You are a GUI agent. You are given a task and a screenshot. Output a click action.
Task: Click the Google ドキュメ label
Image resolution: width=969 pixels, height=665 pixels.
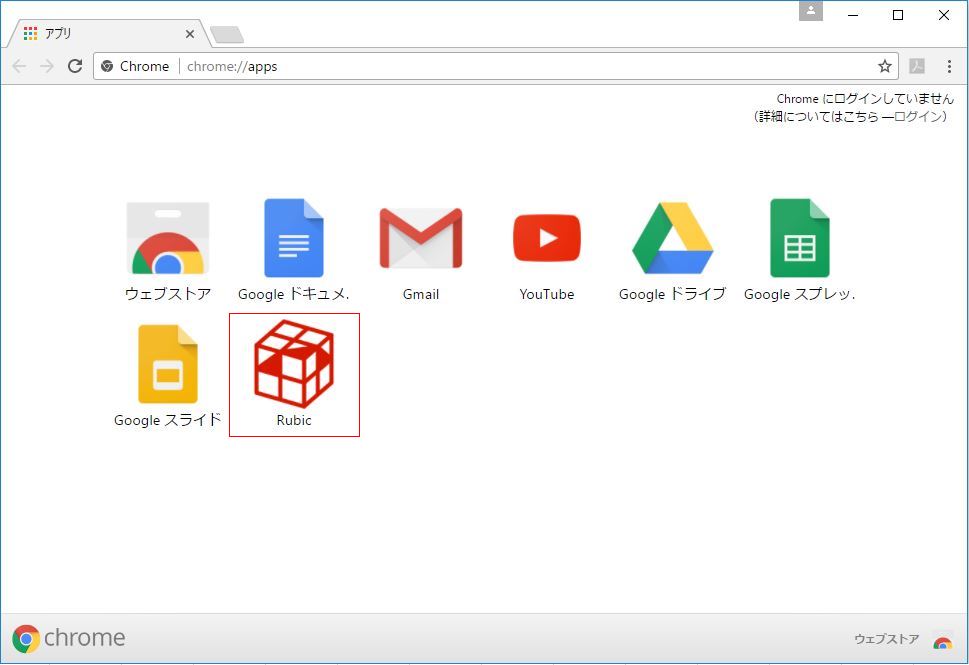(x=294, y=294)
